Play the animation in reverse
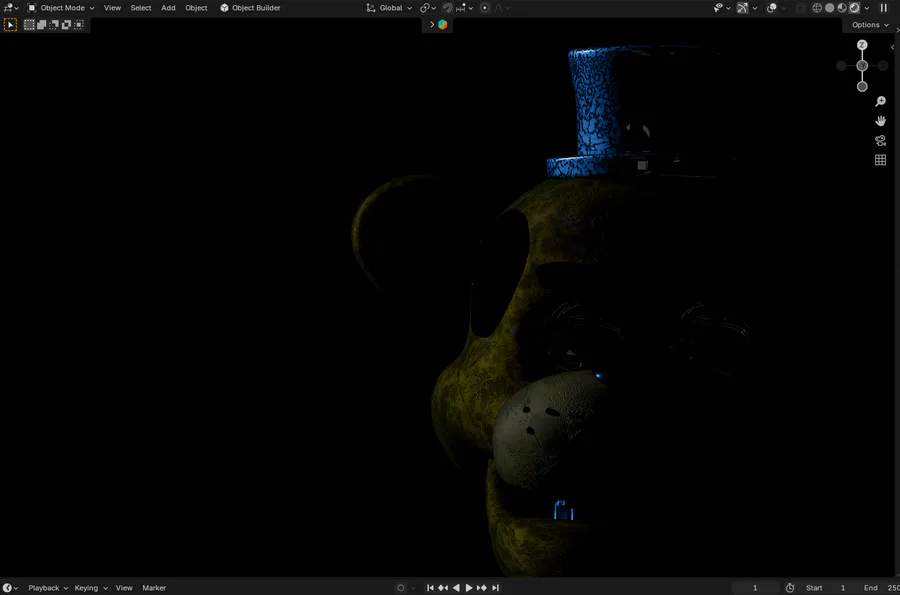 pos(456,588)
